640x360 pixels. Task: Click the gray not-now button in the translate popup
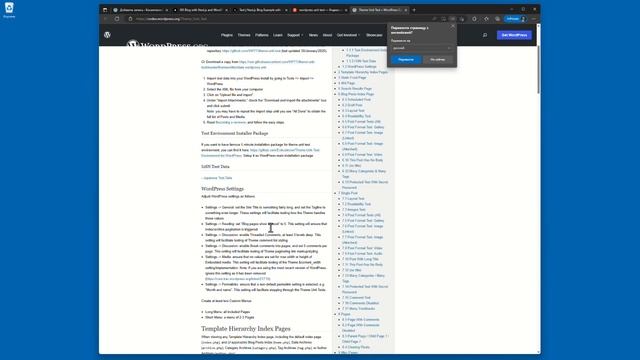(438, 60)
